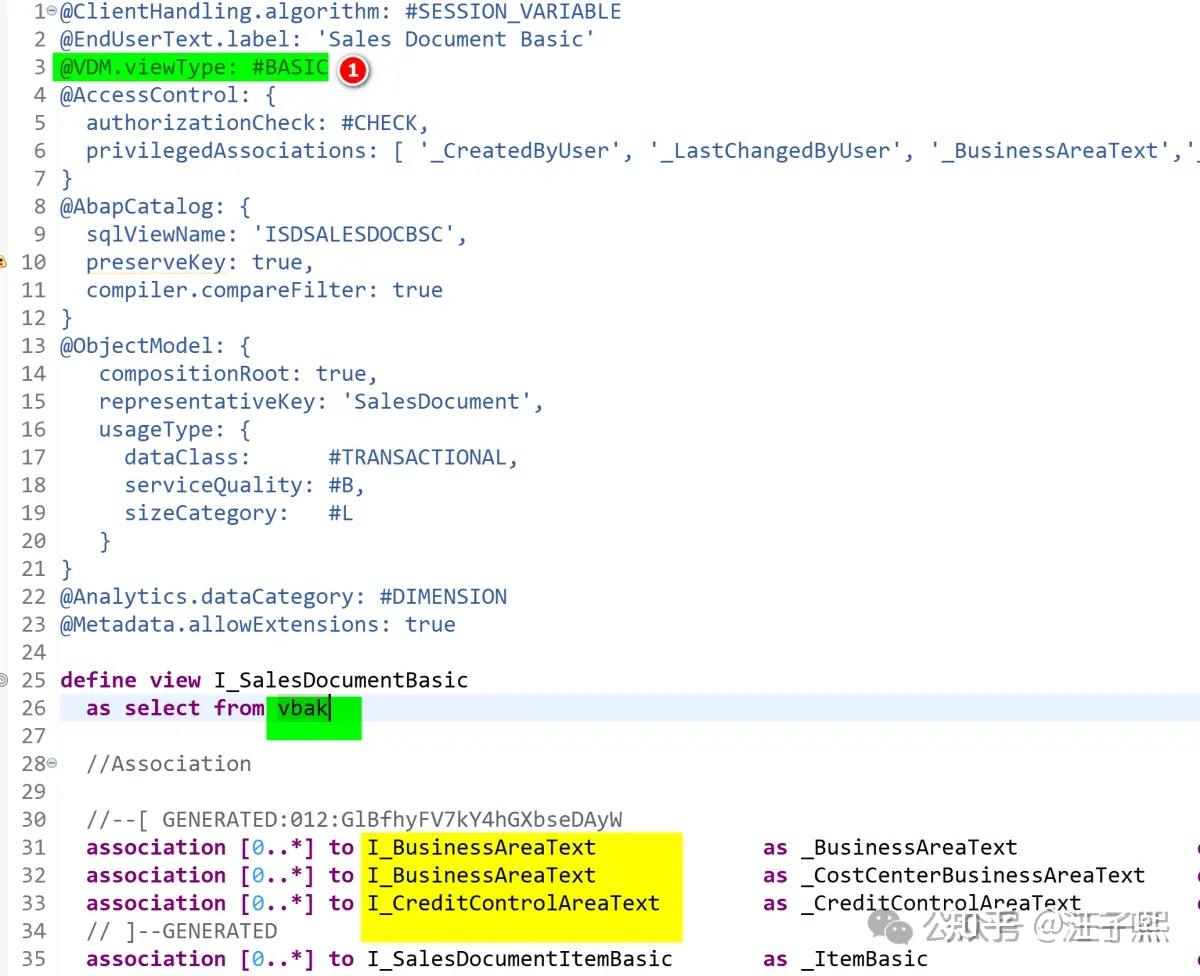Click the warning icon beside line 10

click(5, 261)
